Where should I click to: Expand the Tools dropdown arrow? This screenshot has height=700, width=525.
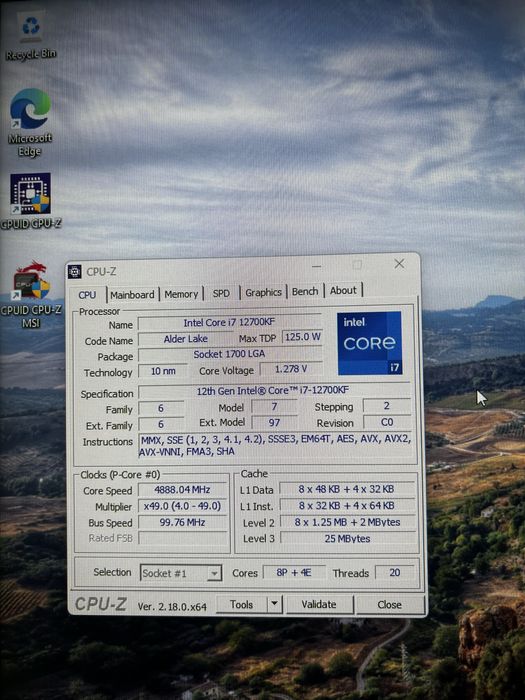[x=275, y=604]
